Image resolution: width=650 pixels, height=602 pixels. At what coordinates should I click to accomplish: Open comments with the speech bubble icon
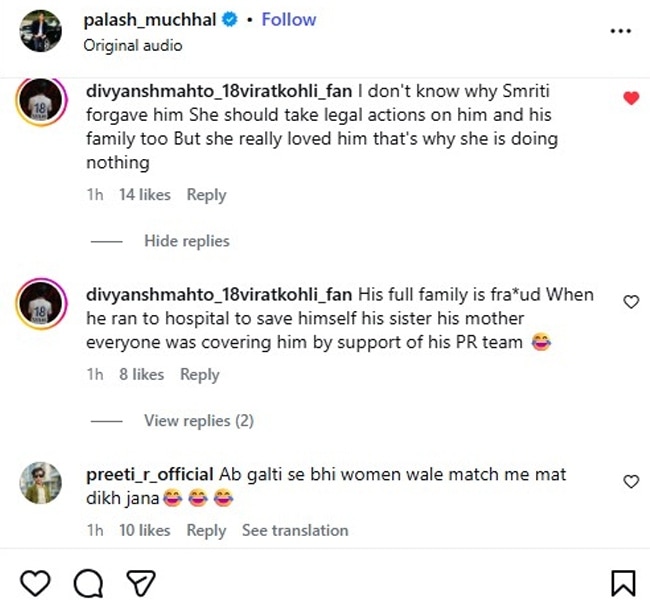pyautogui.click(x=89, y=582)
